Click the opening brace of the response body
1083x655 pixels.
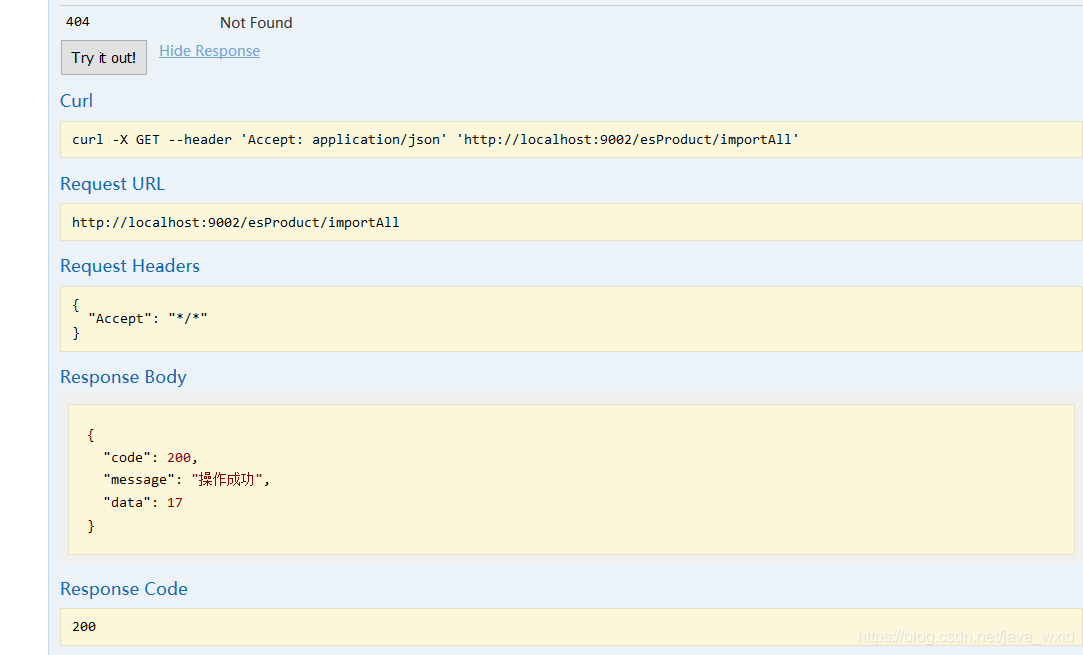[91, 435]
